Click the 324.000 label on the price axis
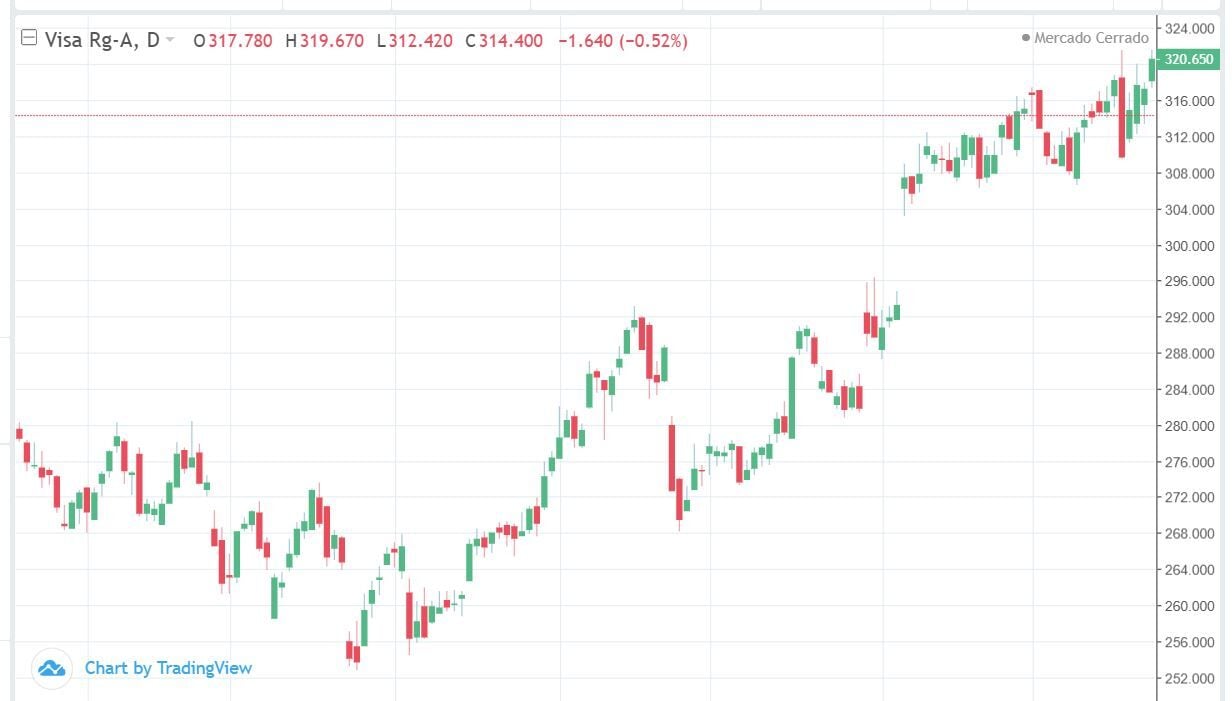Screen dimensions: 1232x701 pyautogui.click(x=1189, y=29)
